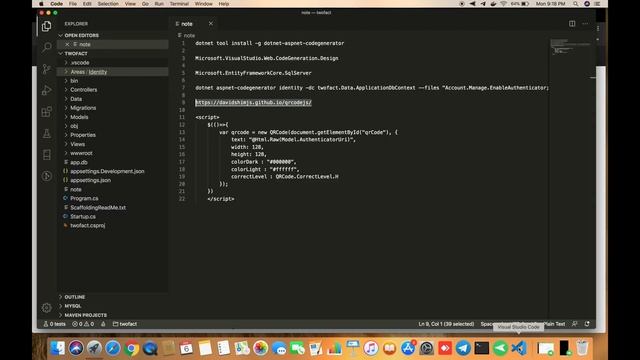Click the twofact folder status bar item
The image size is (640, 360).
click(x=125, y=324)
